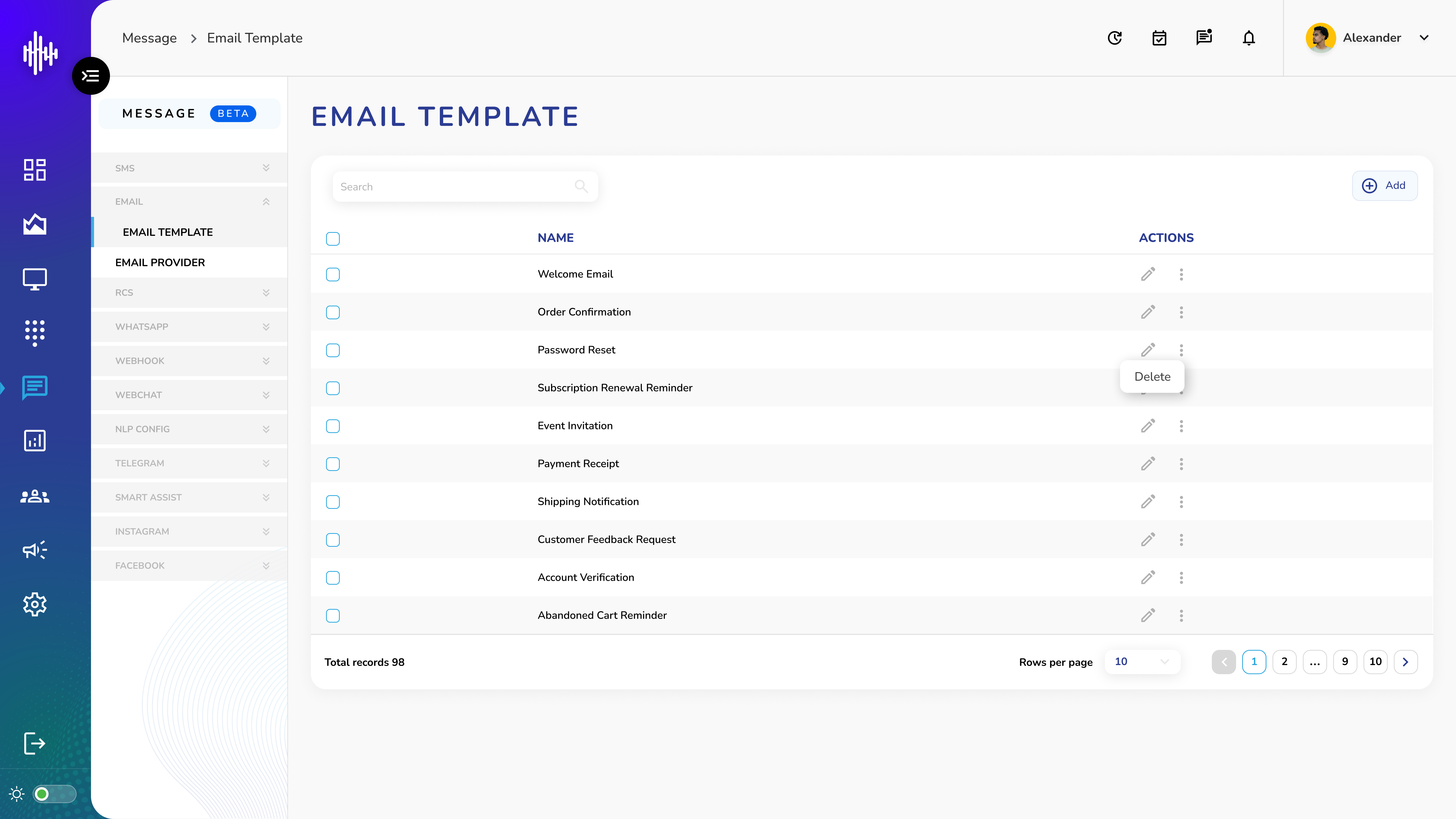
Task: Expand the RCS section
Action: 189,293
